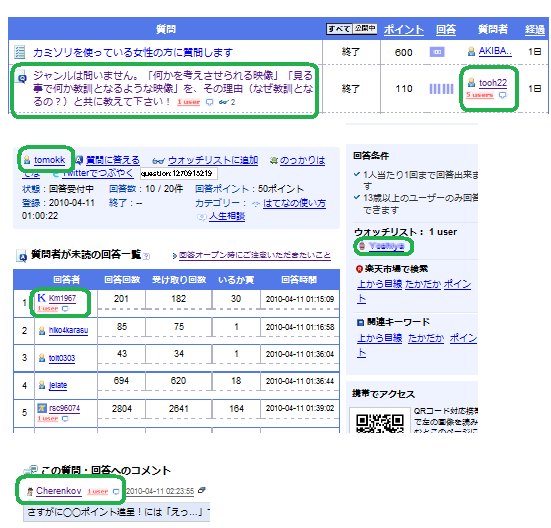The image size is (551, 528).
Task: Open AKIBA.. questioner profile
Action: (x=495, y=51)
